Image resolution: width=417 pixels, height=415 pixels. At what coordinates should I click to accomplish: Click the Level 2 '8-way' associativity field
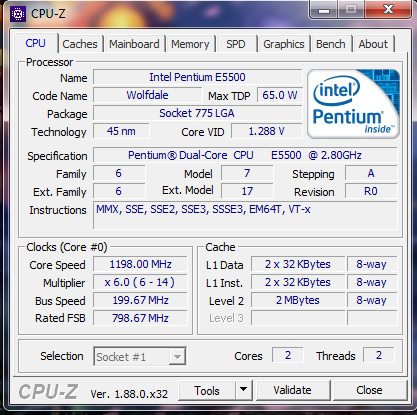click(x=372, y=300)
